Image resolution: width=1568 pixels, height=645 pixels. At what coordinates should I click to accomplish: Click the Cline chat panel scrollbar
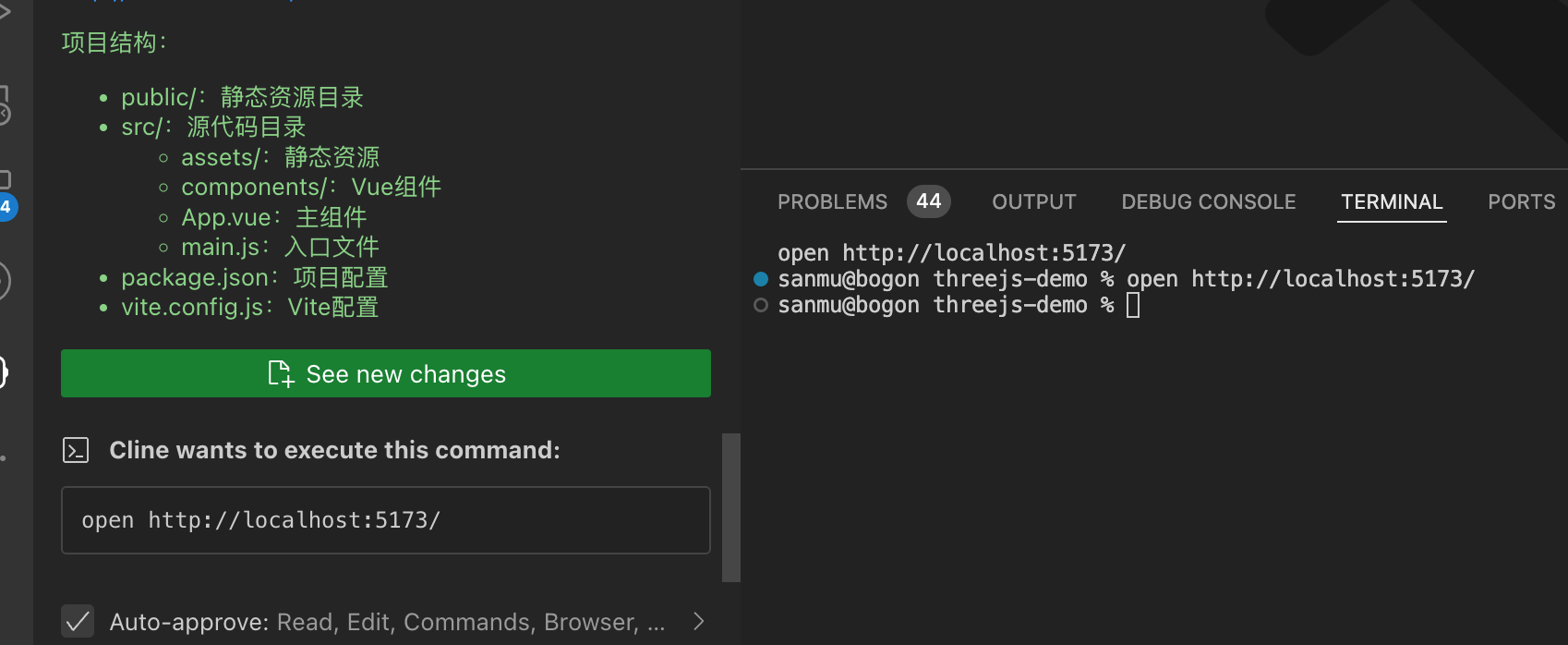[731, 507]
